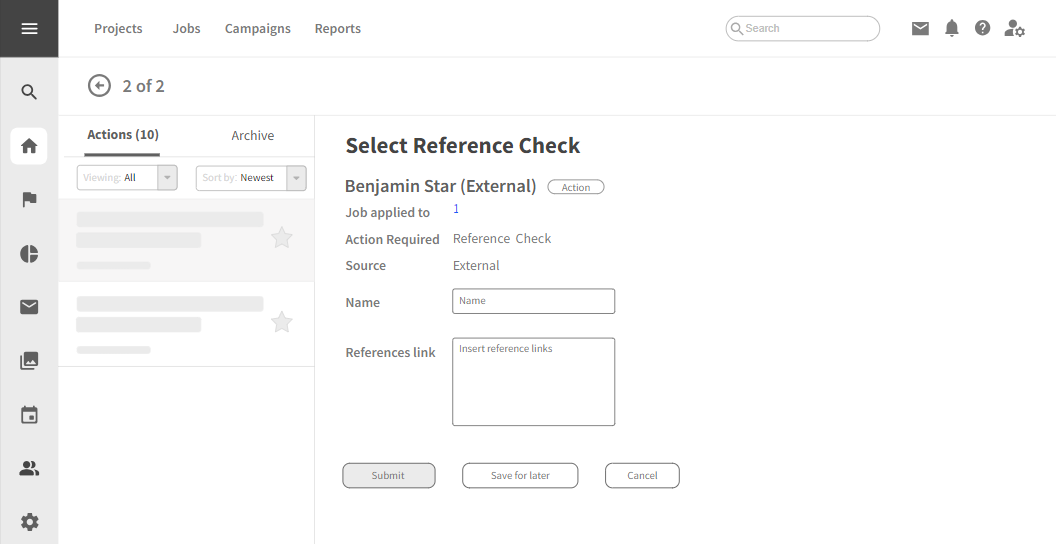The width and height of the screenshot is (1056, 544).
Task: Star the second action list item
Action: (282, 322)
